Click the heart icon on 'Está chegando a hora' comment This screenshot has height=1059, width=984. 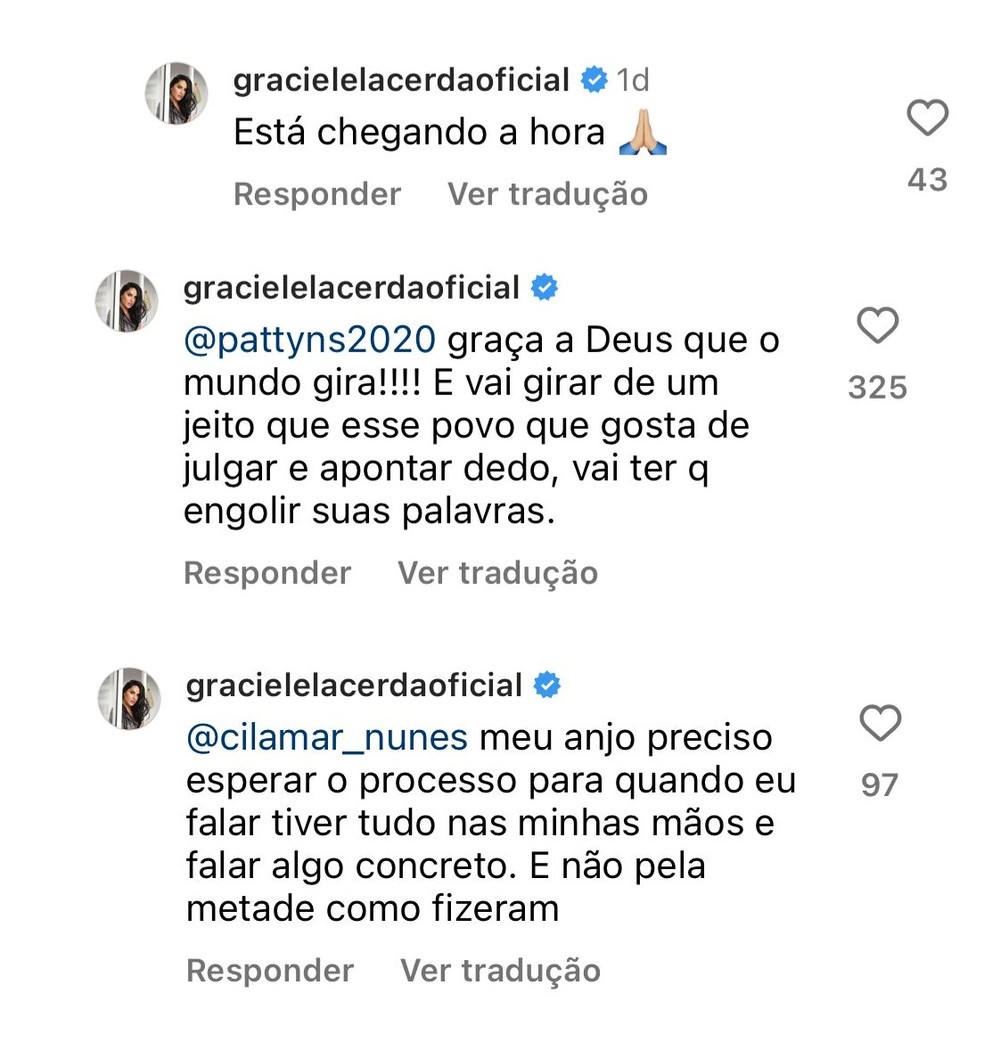click(928, 117)
